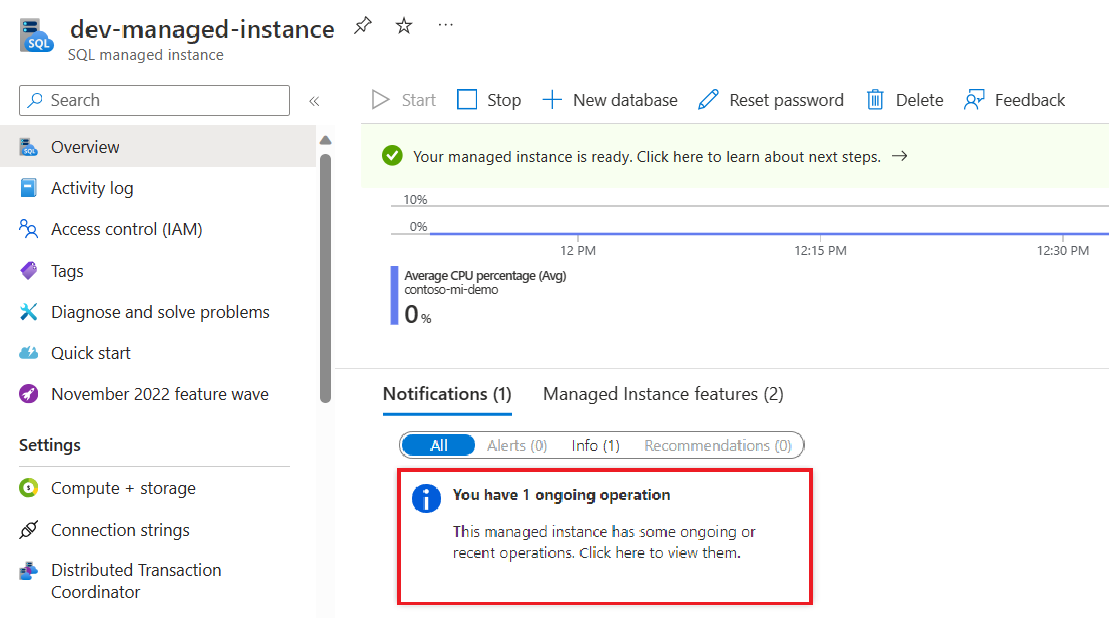This screenshot has height=618, width=1109.
Task: Switch to Managed Instance features tab
Action: (x=663, y=394)
